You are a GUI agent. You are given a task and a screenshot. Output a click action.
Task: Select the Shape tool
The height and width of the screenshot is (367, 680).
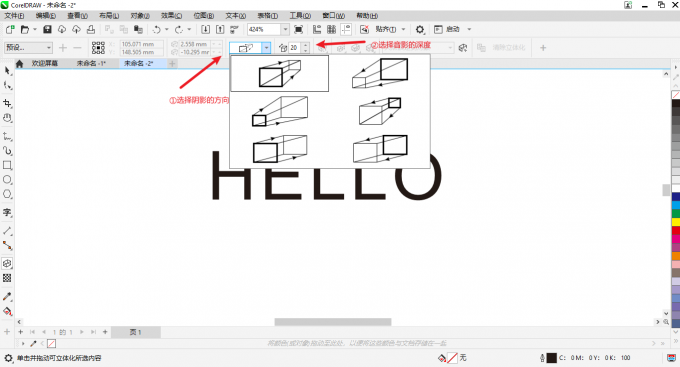click(x=7, y=85)
